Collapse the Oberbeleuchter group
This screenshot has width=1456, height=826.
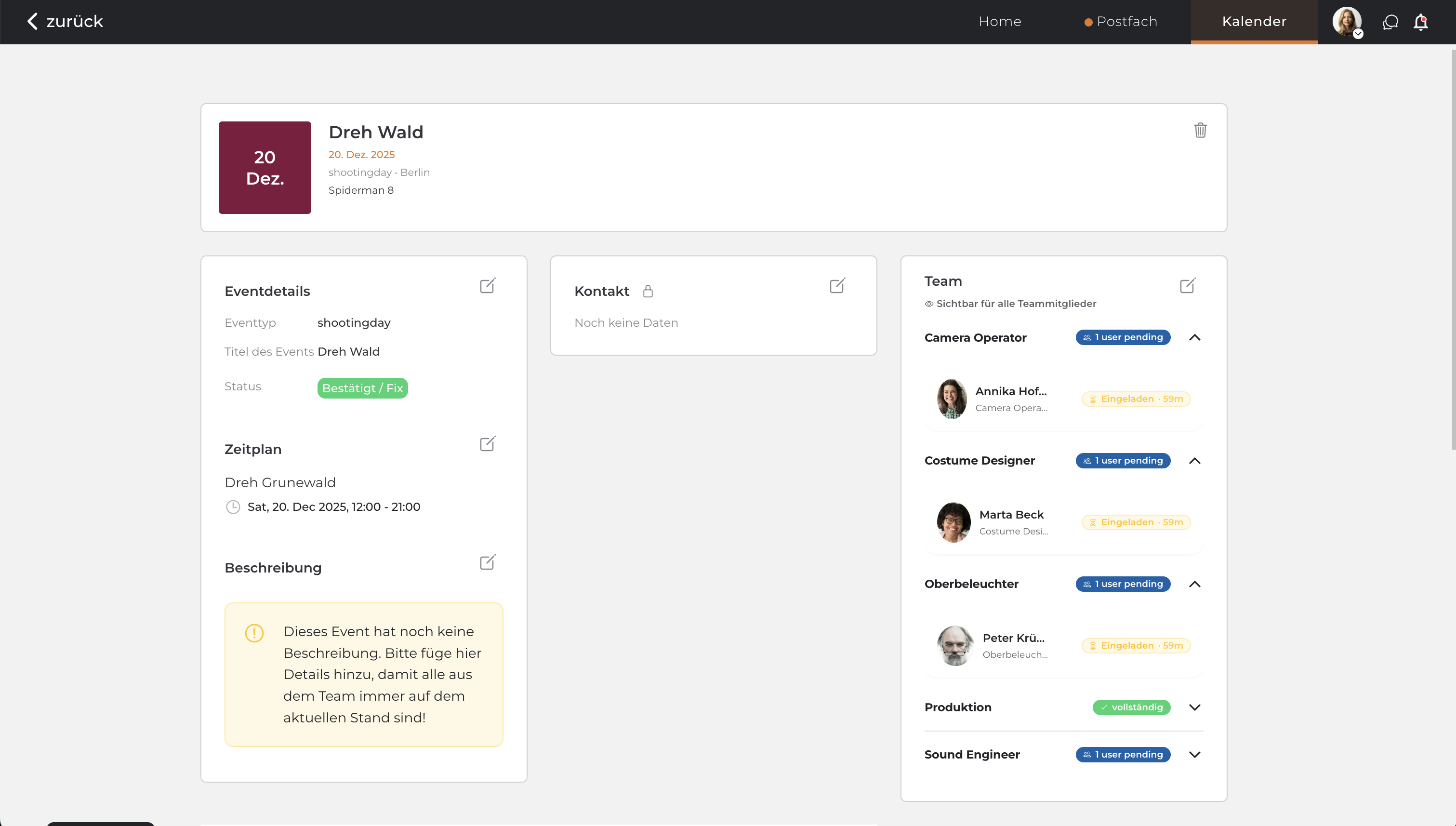pos(1194,585)
